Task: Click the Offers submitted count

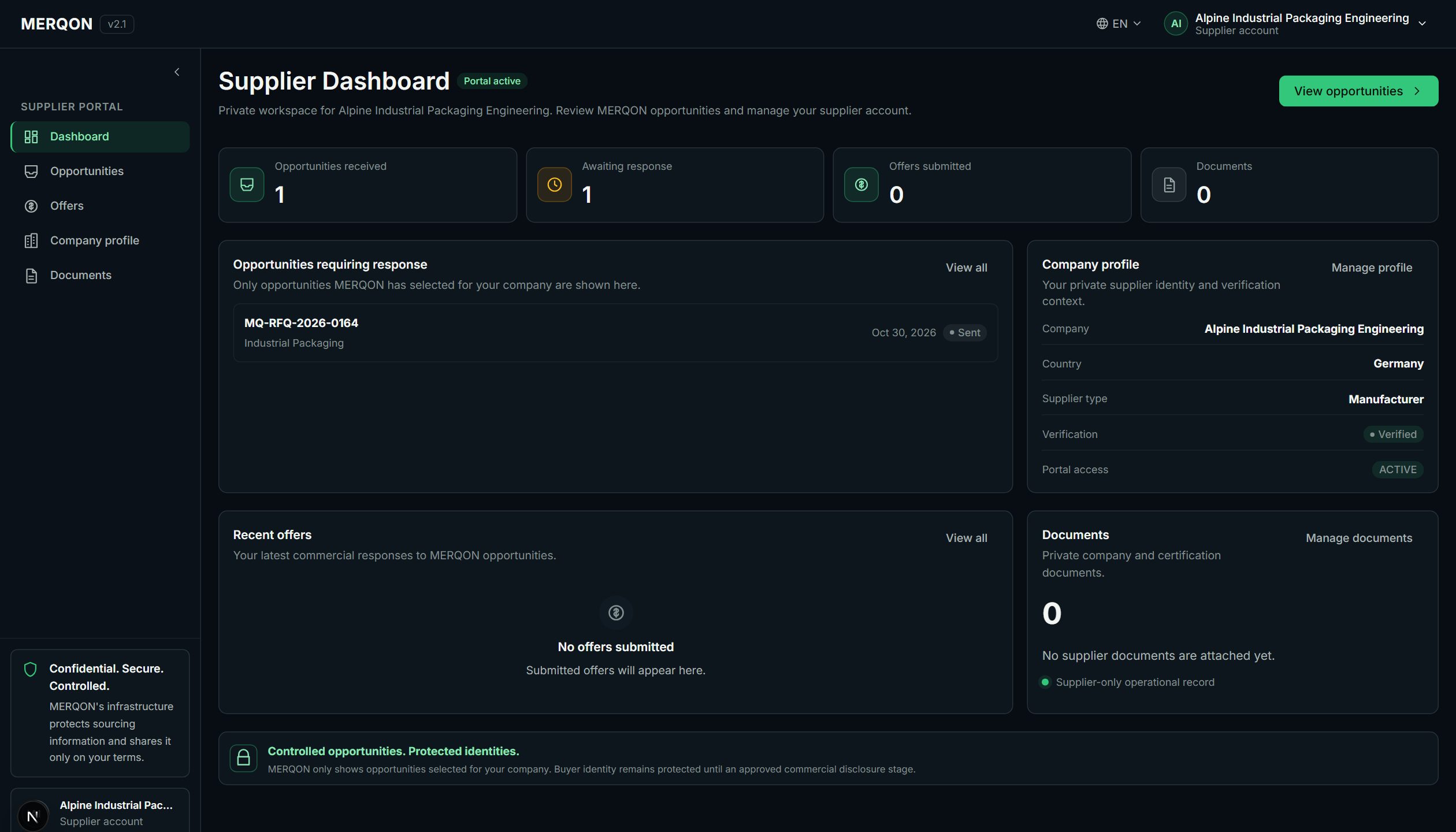Action: pos(896,195)
